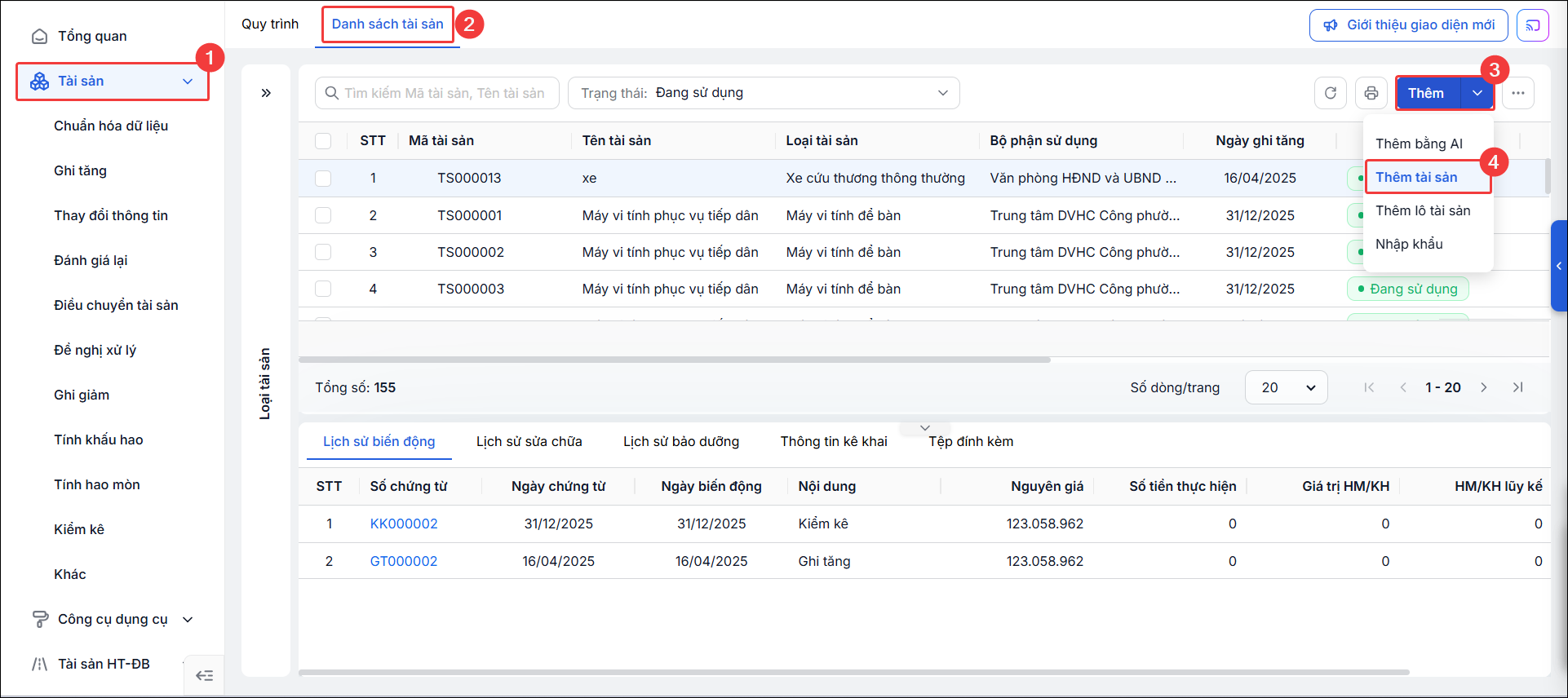Print the asset list
Screen dimensions: 1568x698
[1371, 93]
